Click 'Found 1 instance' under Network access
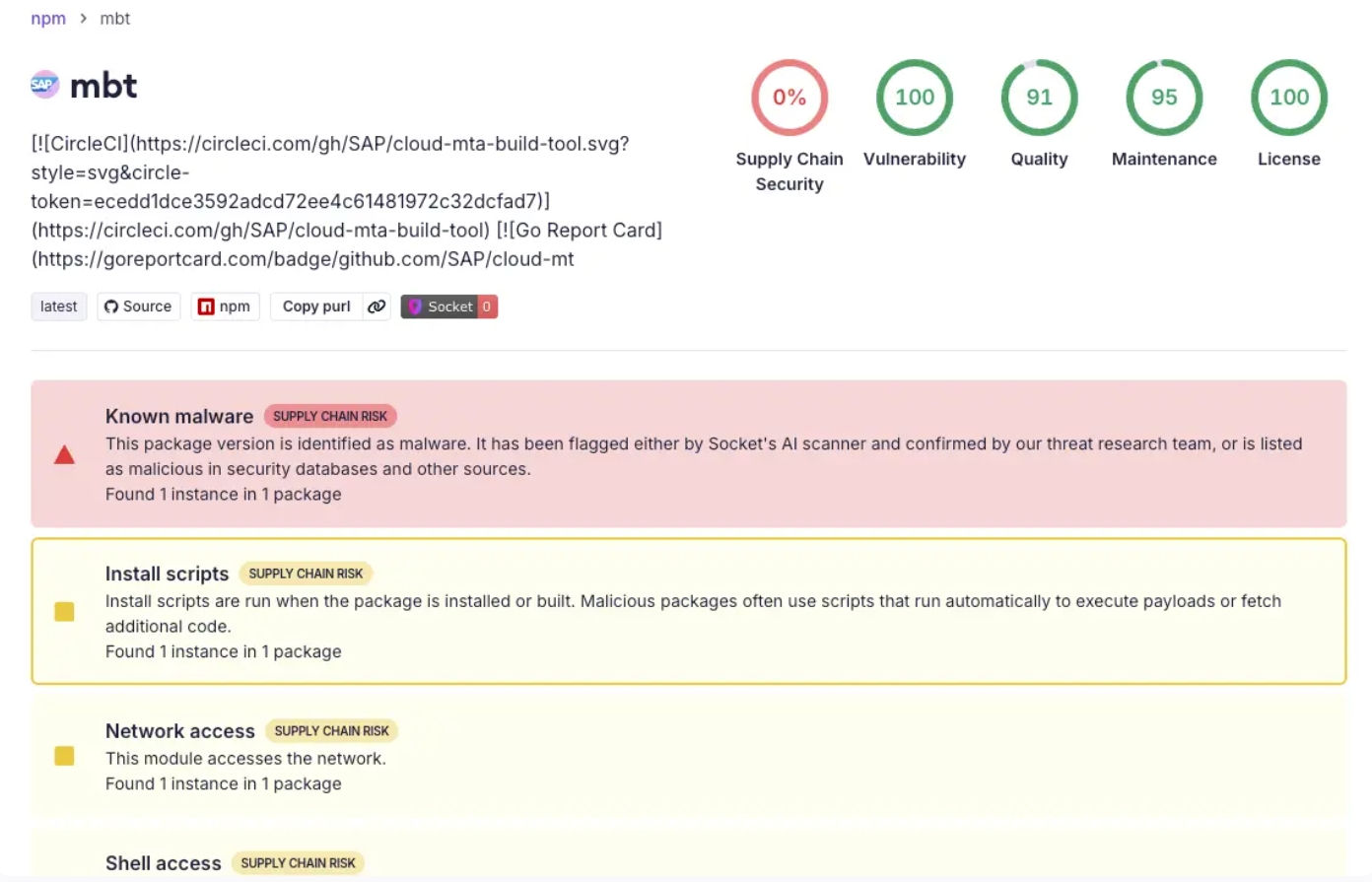The height and width of the screenshot is (882, 1372). click(224, 783)
